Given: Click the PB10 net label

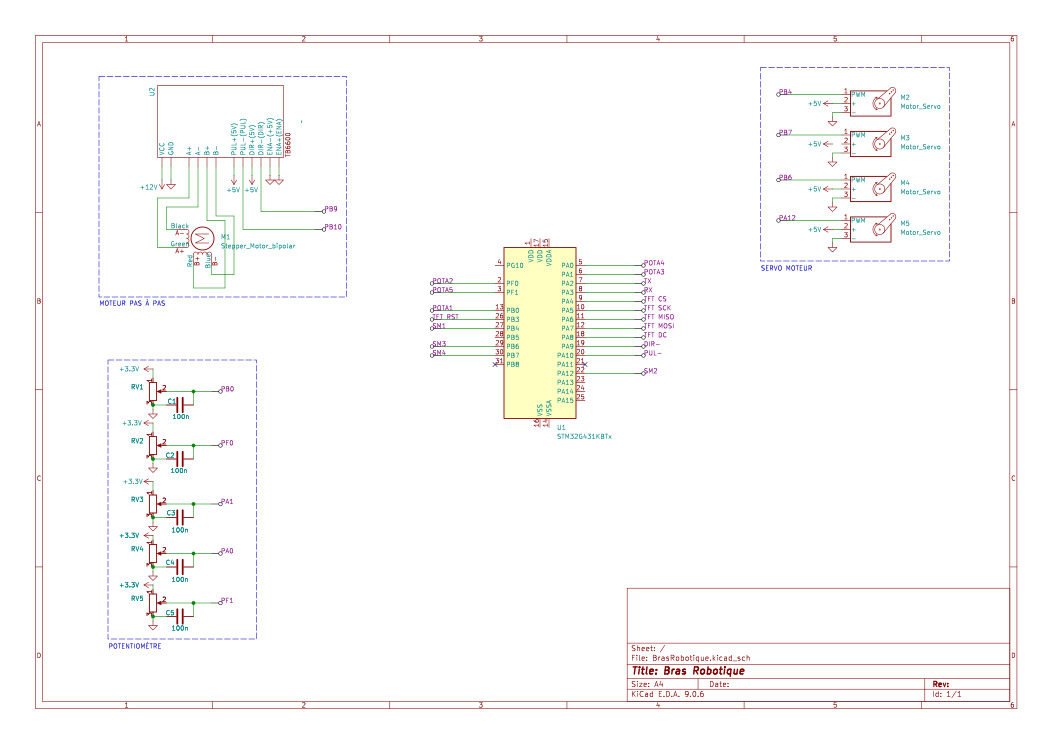Looking at the screenshot, I should [x=333, y=228].
